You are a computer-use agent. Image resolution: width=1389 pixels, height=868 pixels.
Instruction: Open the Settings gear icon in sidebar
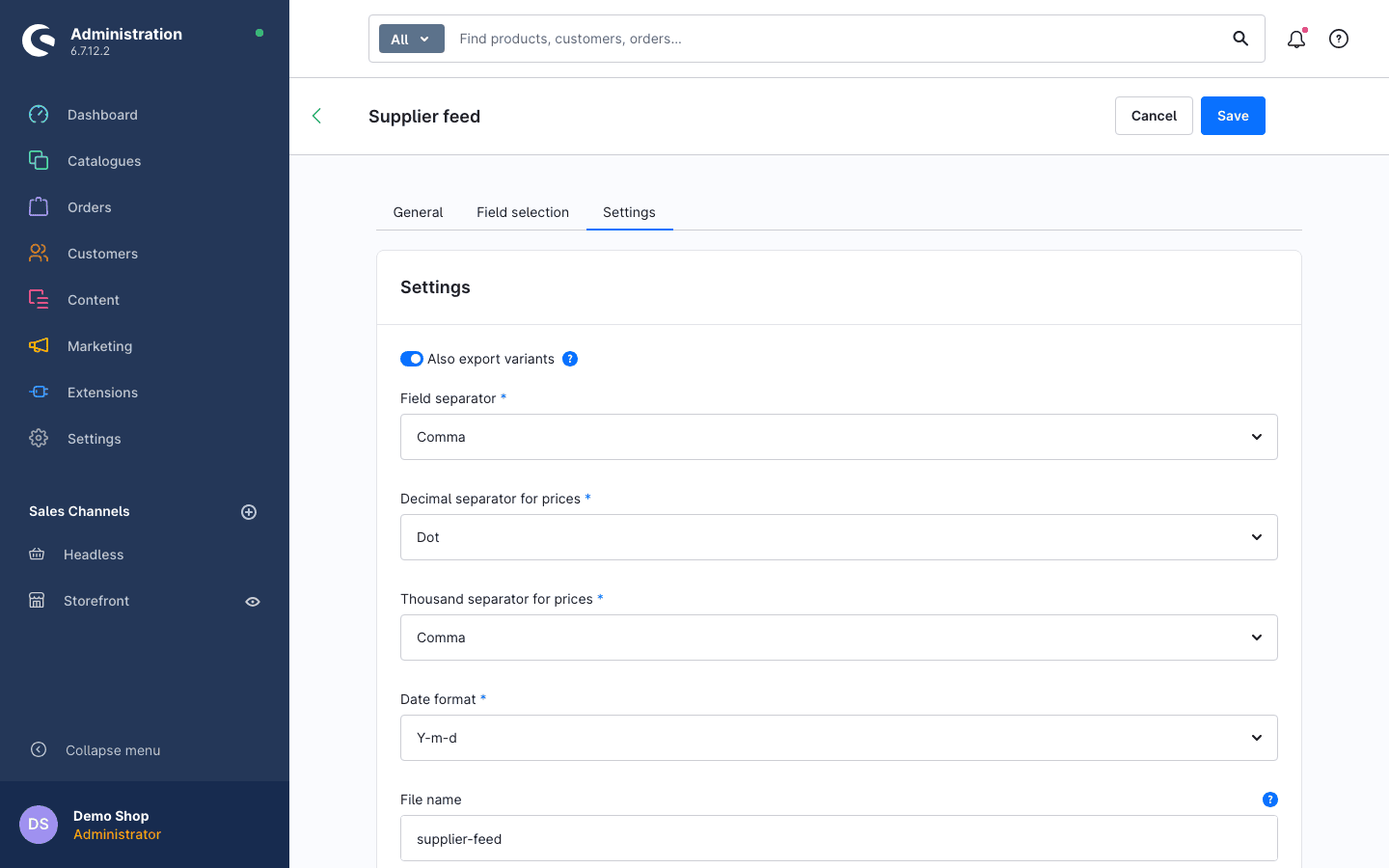[x=39, y=439]
